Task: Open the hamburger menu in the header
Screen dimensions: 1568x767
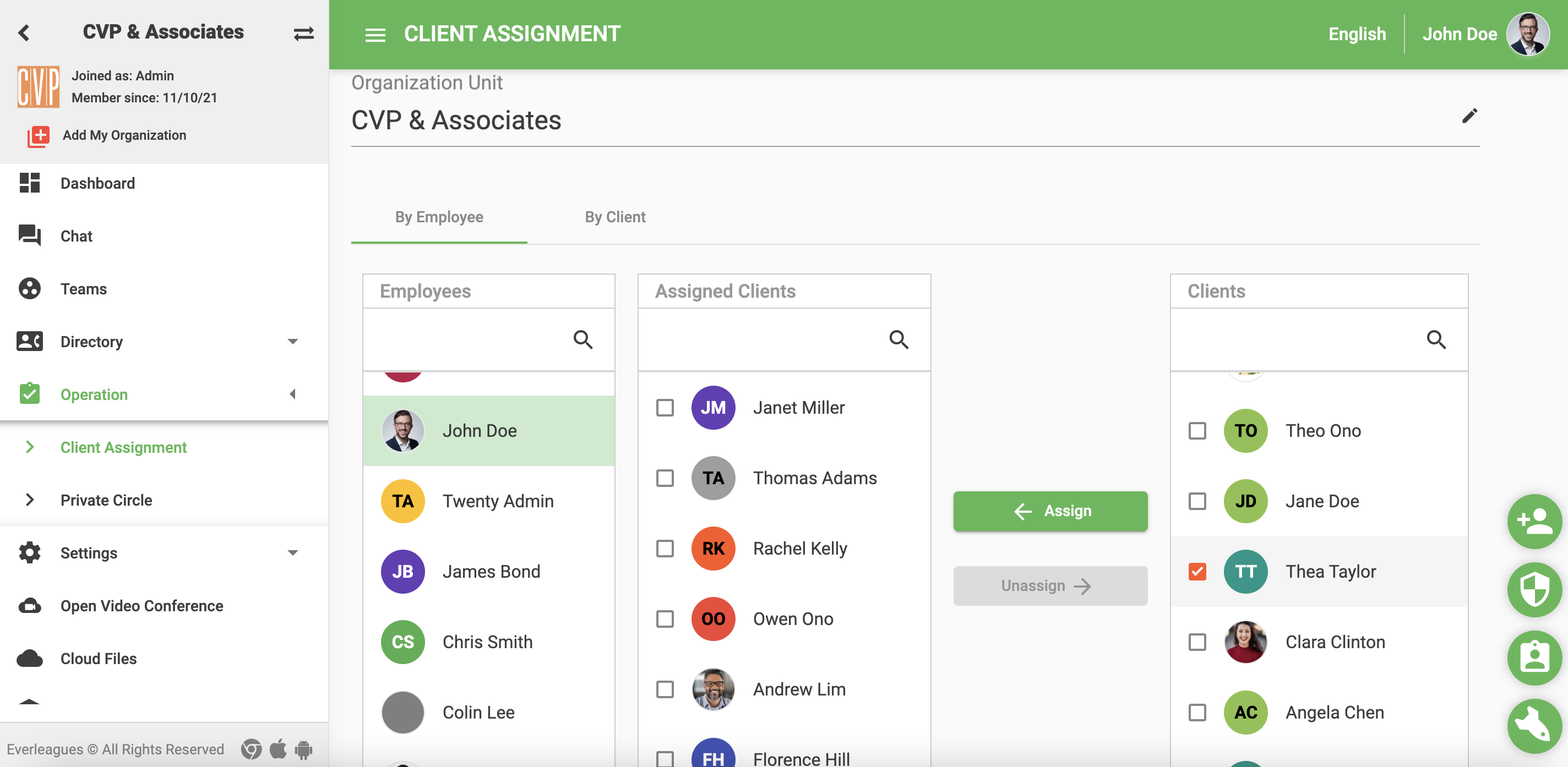Action: coord(375,35)
